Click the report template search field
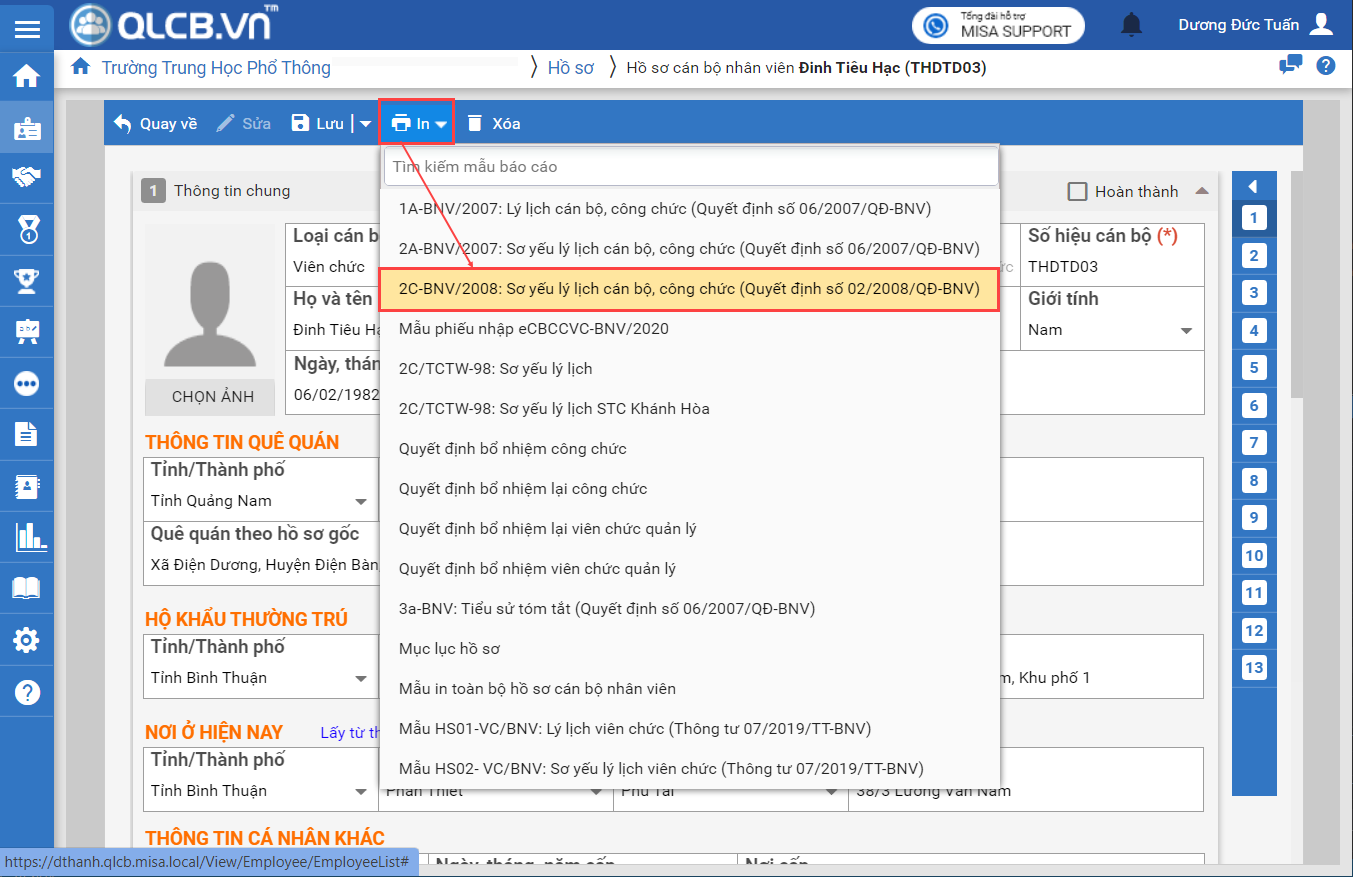The height and width of the screenshot is (877, 1353). click(x=690, y=167)
